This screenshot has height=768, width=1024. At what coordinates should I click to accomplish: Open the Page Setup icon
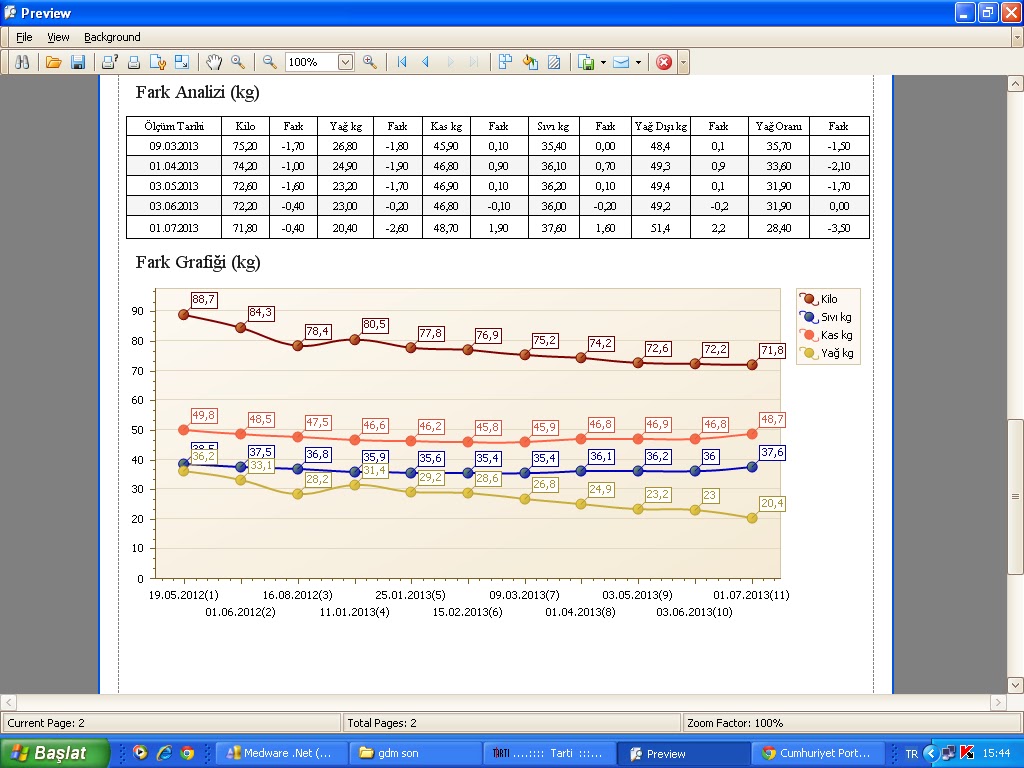pyautogui.click(x=158, y=62)
